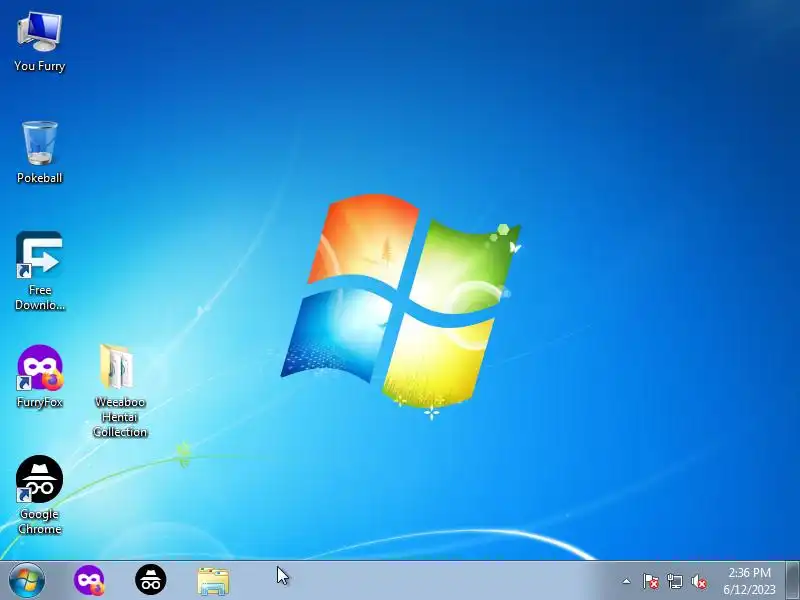
Task: Select the Weeaboo Hentai Collection folder
Action: point(120,391)
